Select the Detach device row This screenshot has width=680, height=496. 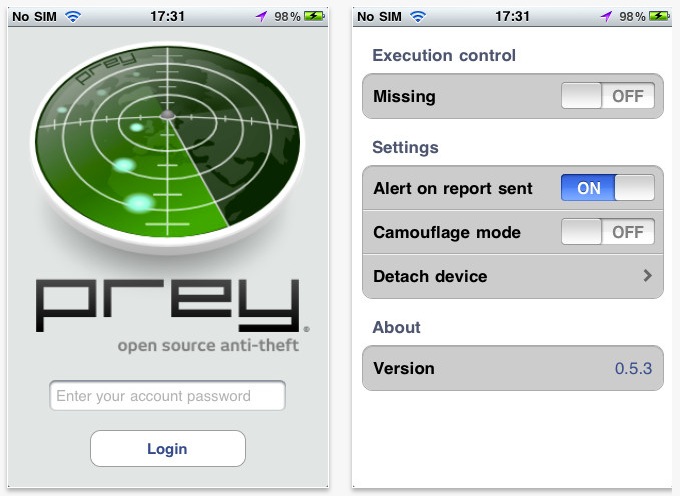[x=513, y=276]
